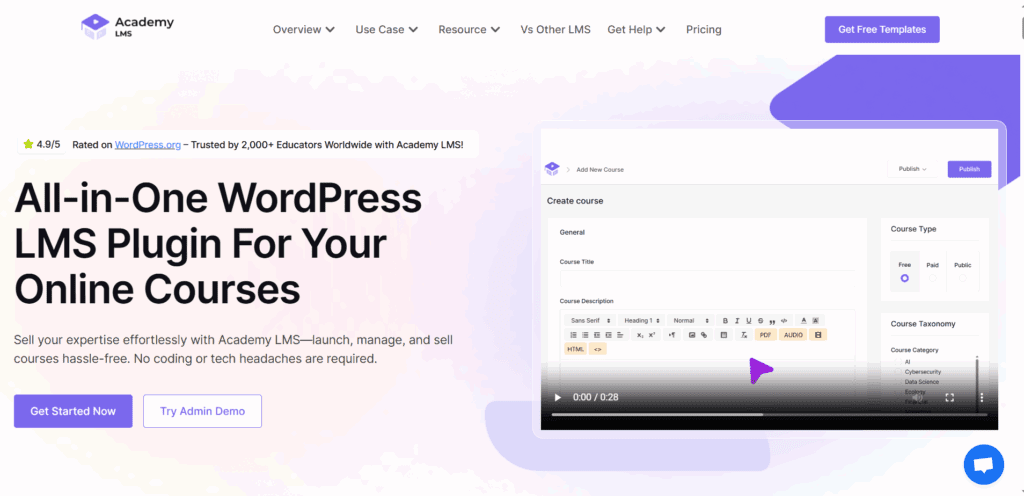Insert an image in the description editor
This screenshot has width=1024, height=496.
coord(692,335)
